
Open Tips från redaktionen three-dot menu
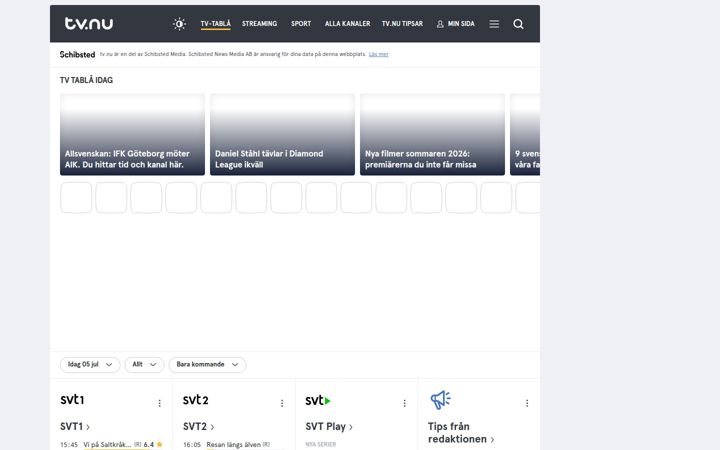527,403
